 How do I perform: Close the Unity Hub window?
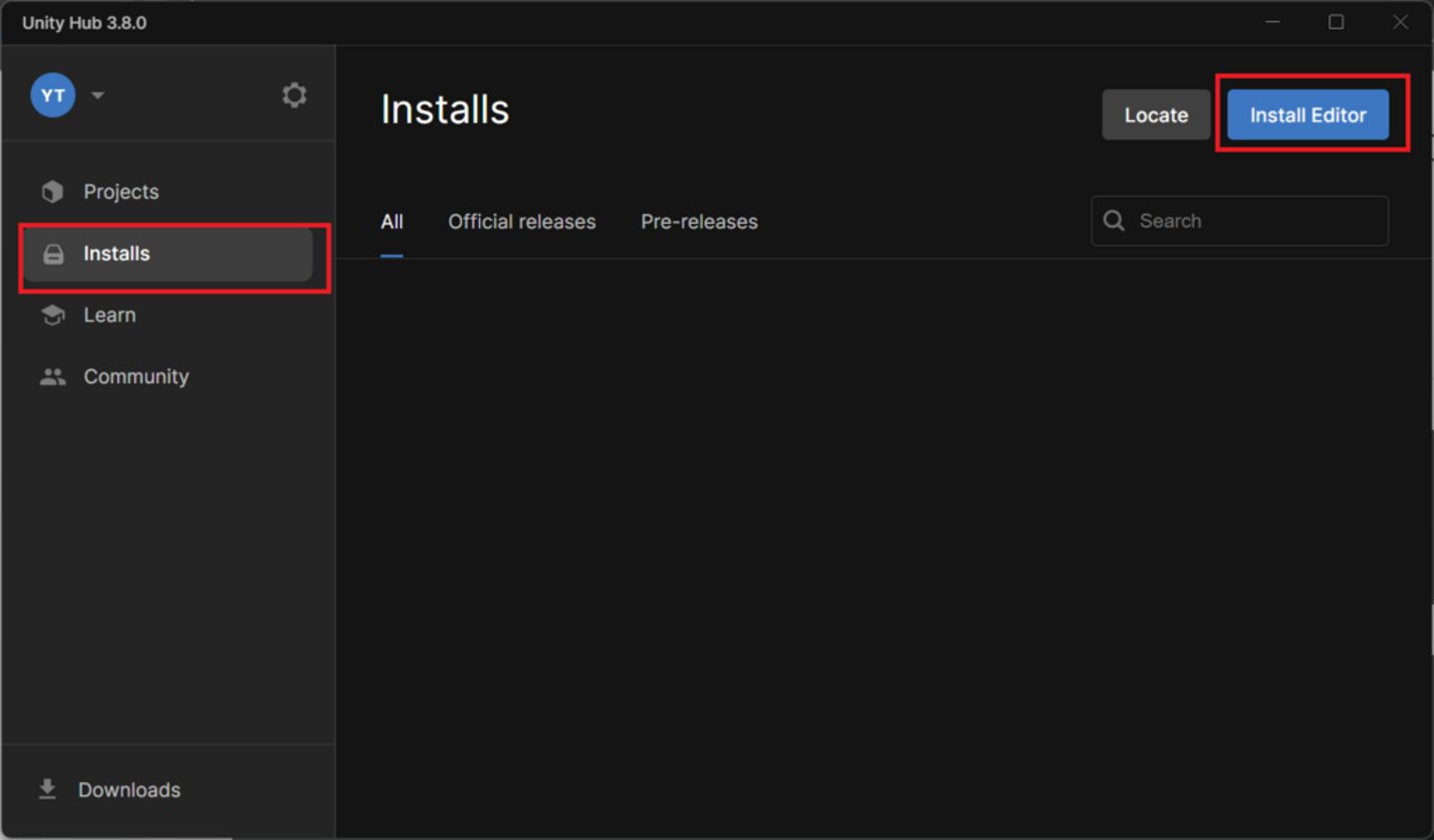pos(1400,22)
